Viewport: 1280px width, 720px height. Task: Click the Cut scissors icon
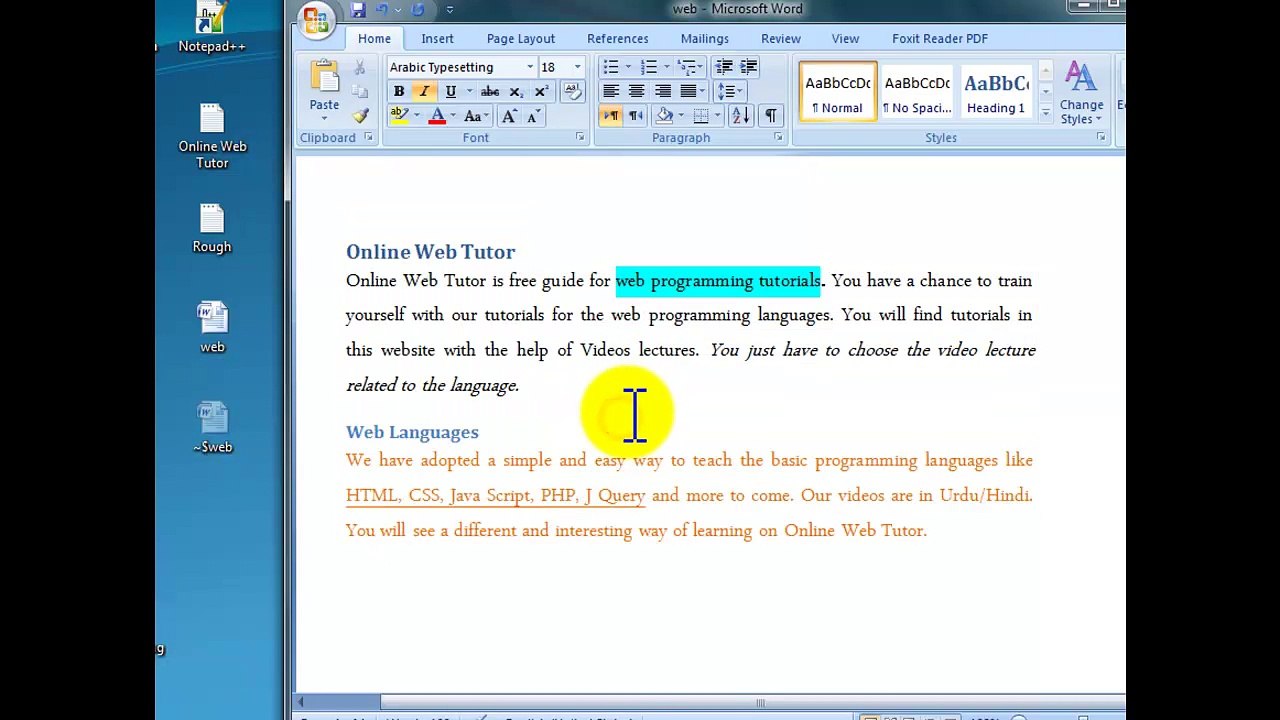click(360, 68)
